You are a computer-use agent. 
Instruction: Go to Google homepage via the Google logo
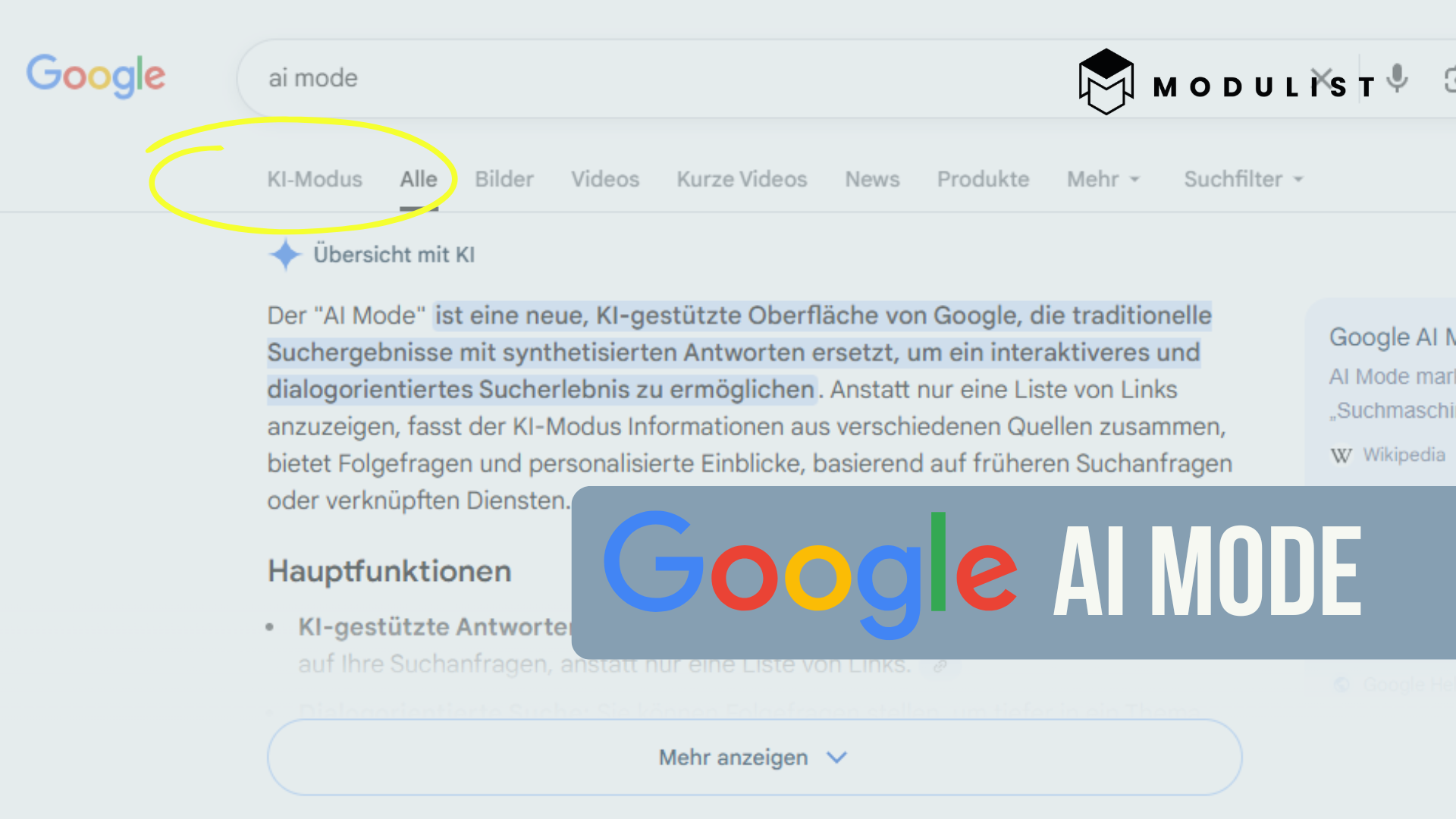96,76
